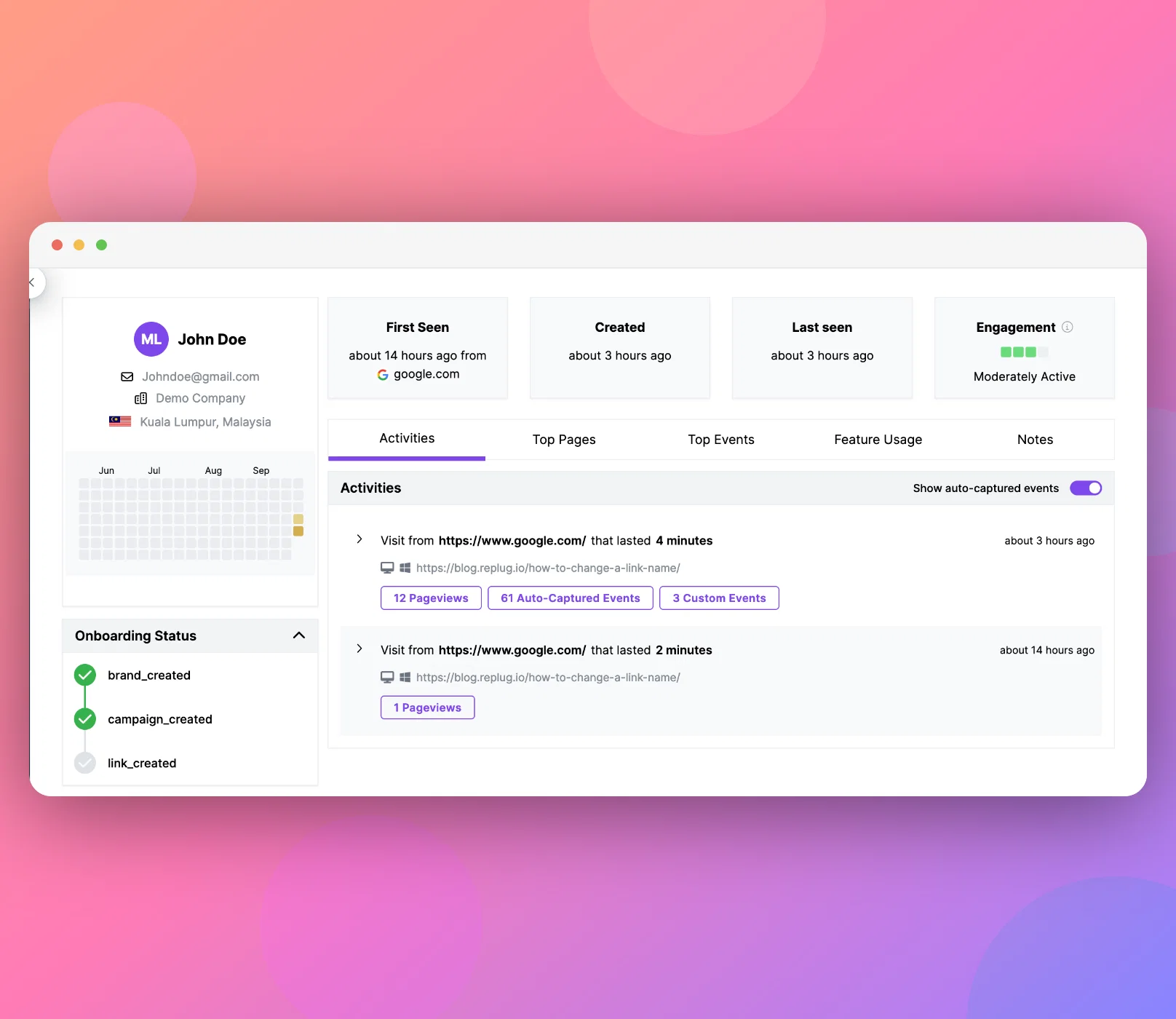Click the Malaysia flag icon

click(120, 421)
